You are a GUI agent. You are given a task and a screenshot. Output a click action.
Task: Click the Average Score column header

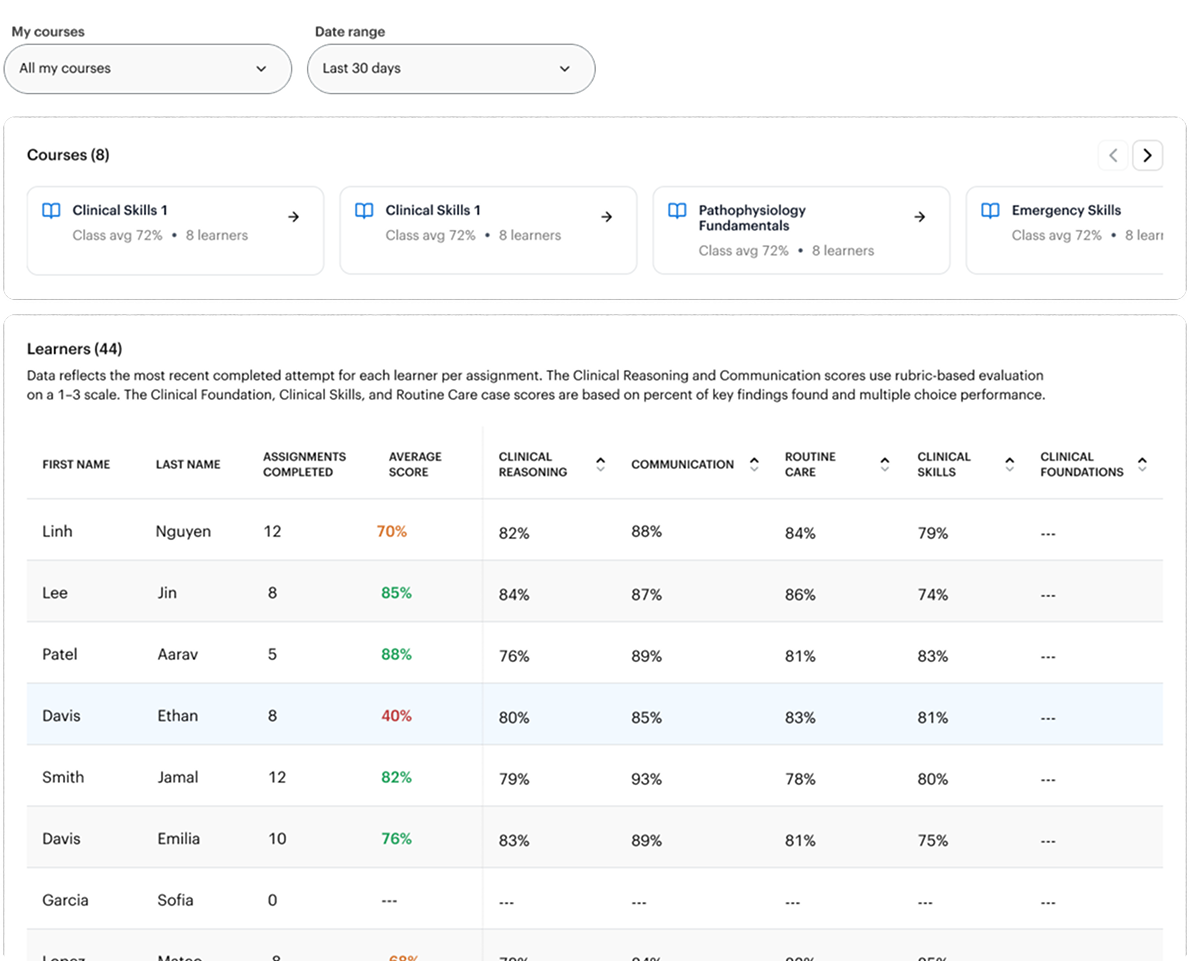tap(415, 464)
